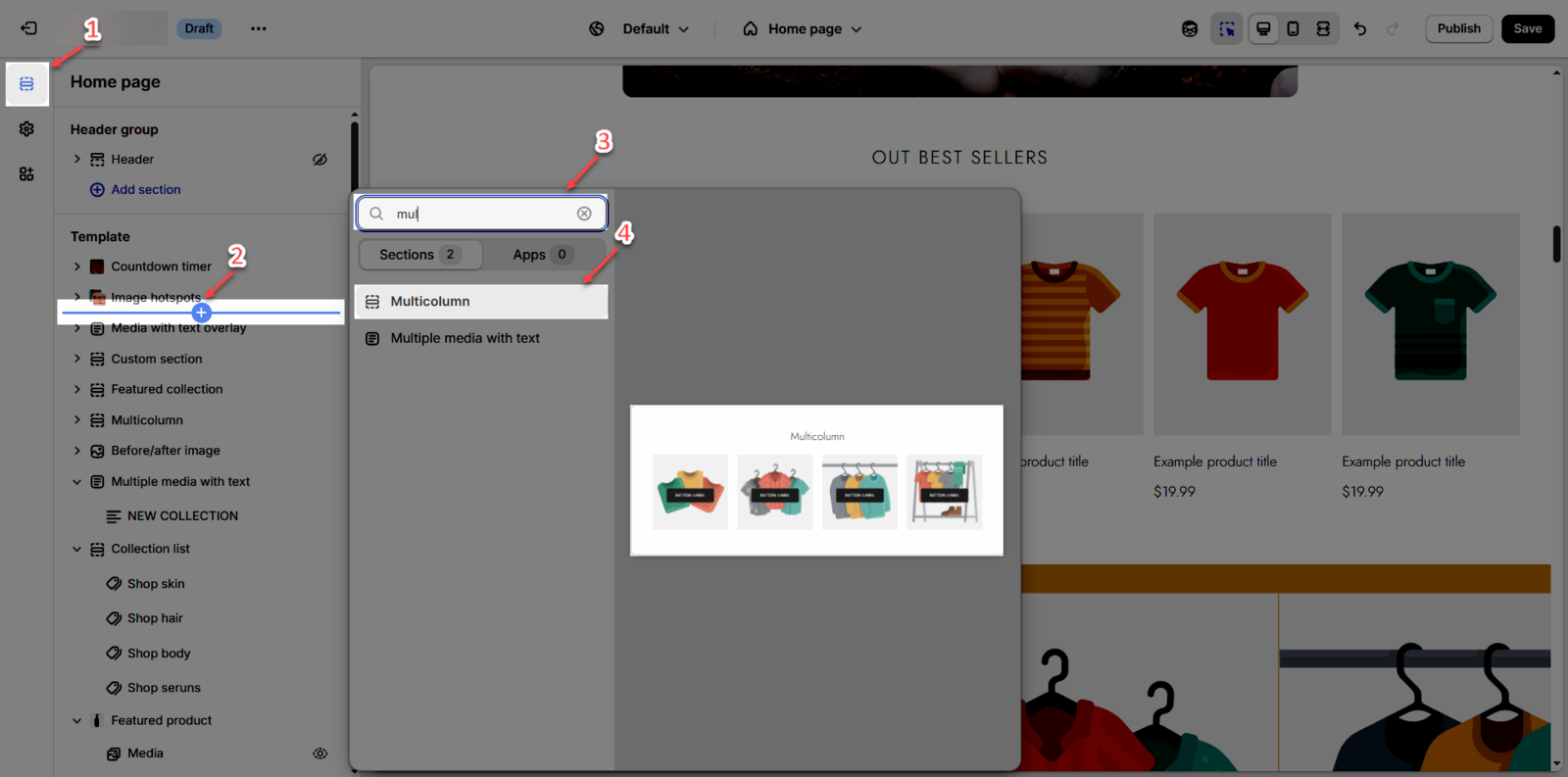Click the section search input field

tap(480, 214)
